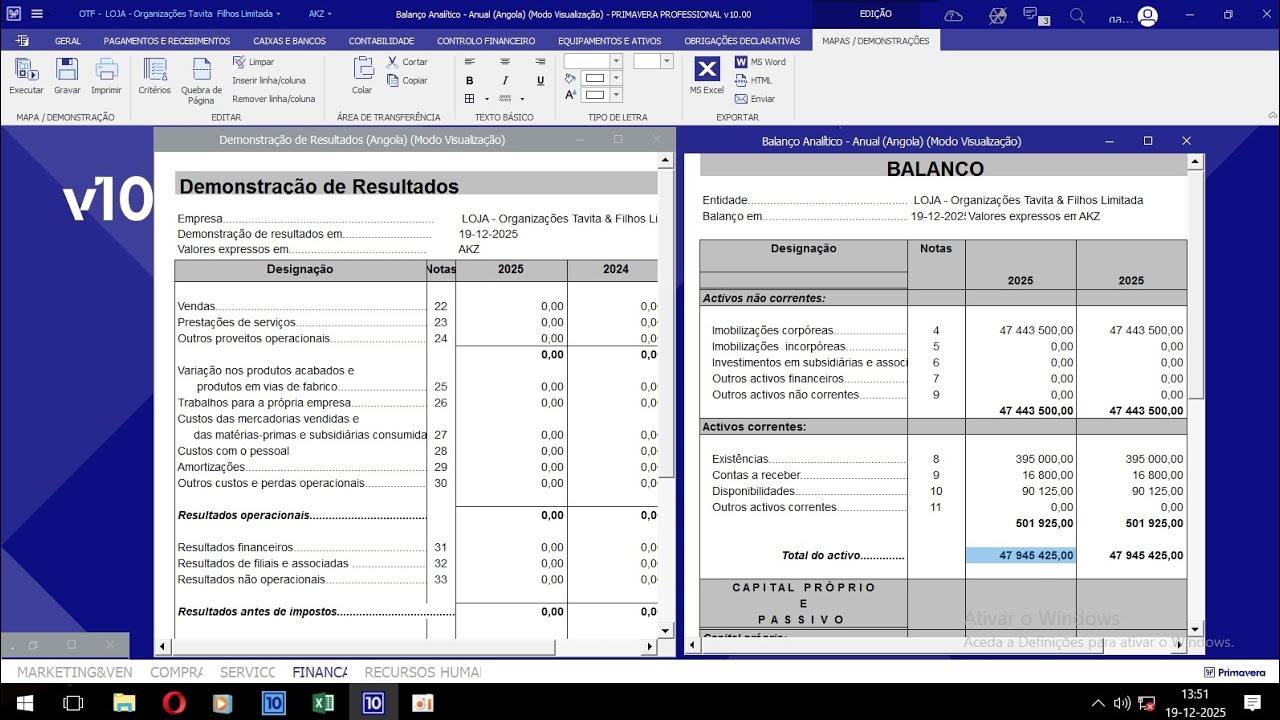Screen dimensions: 1280x720
Task: Open the Windows Start menu
Action: 23,703
